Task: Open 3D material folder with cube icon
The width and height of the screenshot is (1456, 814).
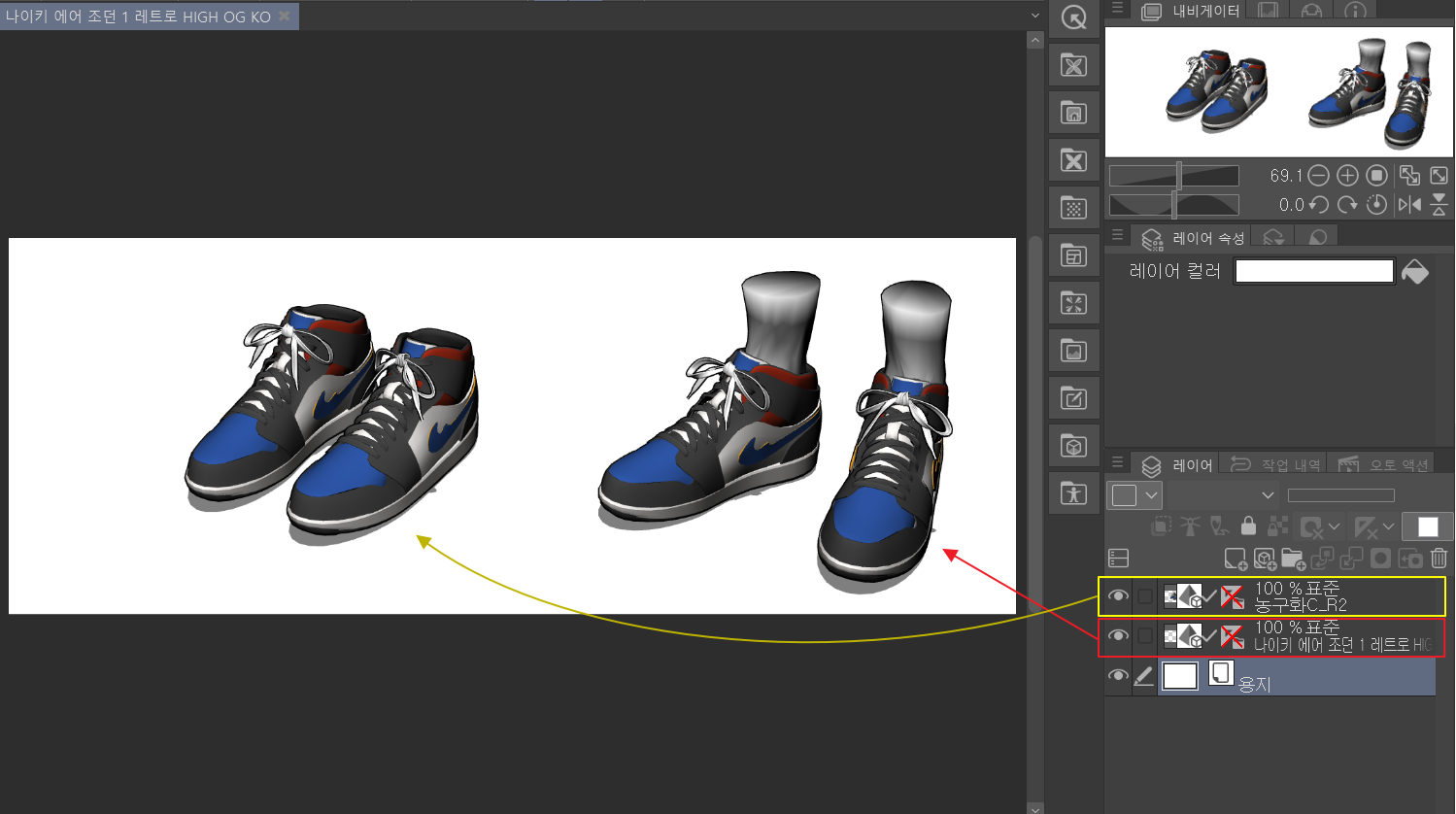Action: click(x=1073, y=446)
